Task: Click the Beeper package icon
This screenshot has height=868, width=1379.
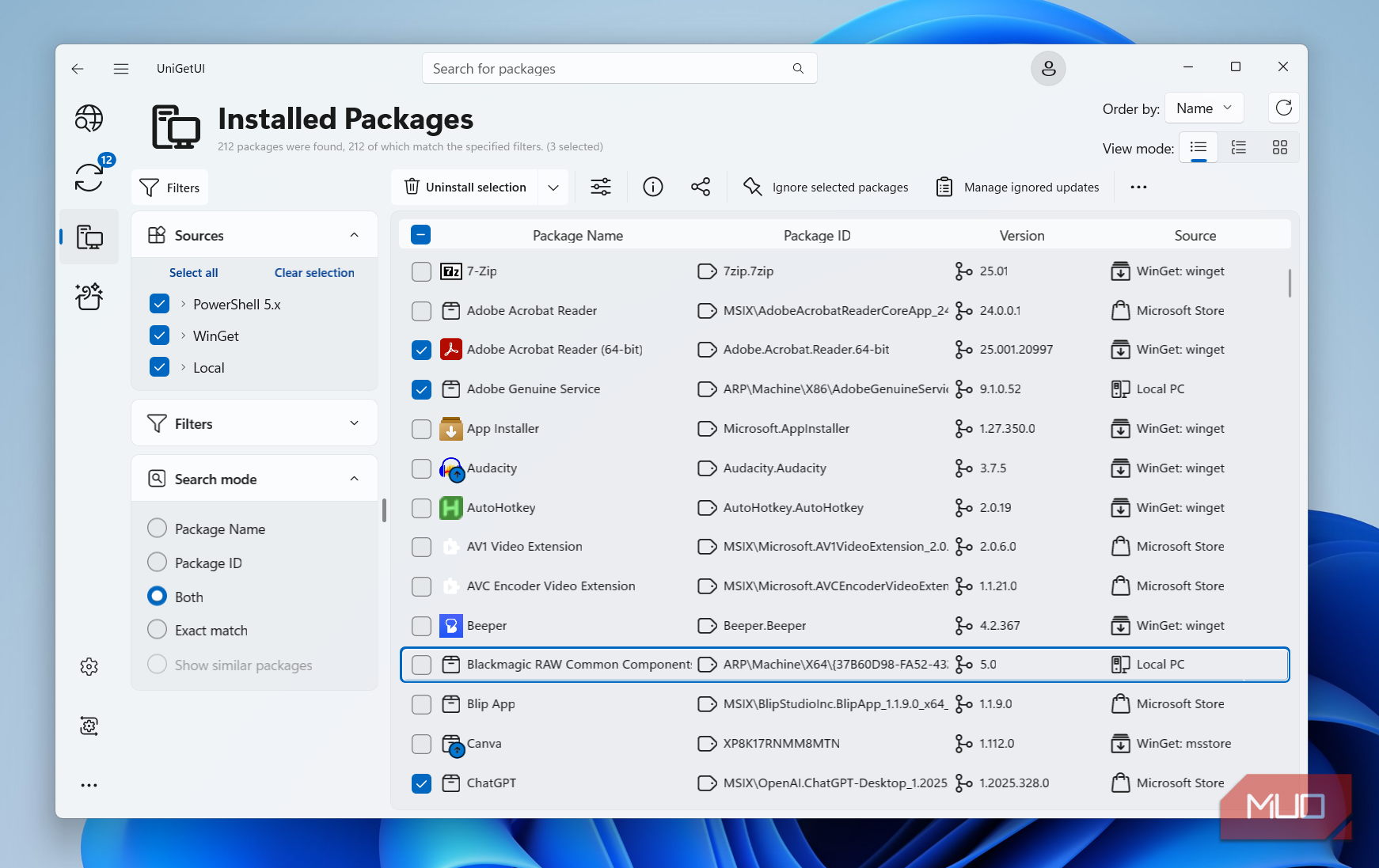Action: pyautogui.click(x=451, y=626)
